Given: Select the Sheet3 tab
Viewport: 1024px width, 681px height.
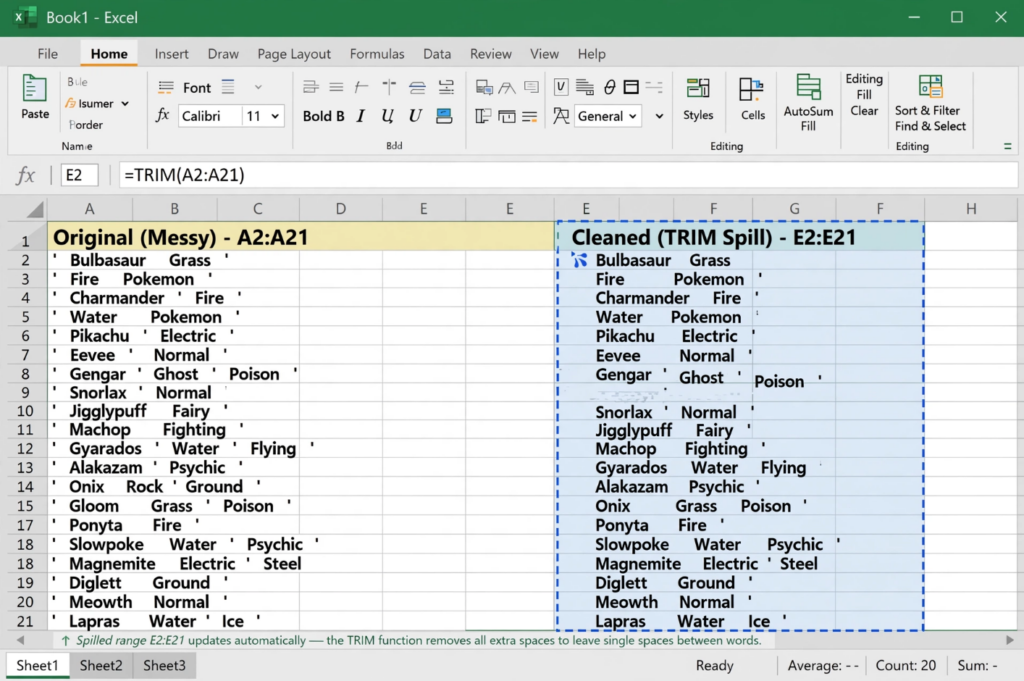Looking at the screenshot, I should tap(164, 665).
